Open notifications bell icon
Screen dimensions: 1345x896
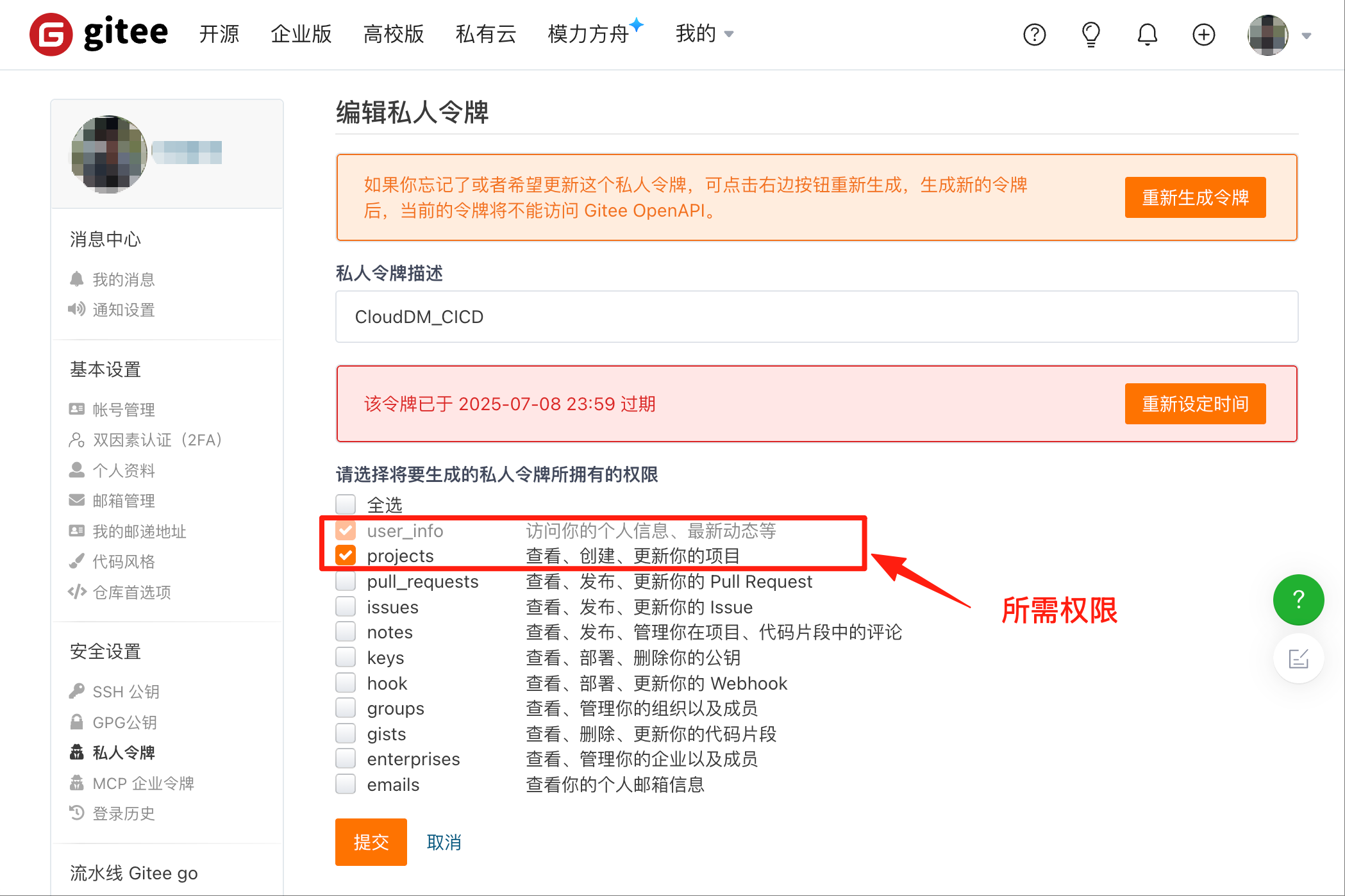click(x=1147, y=35)
